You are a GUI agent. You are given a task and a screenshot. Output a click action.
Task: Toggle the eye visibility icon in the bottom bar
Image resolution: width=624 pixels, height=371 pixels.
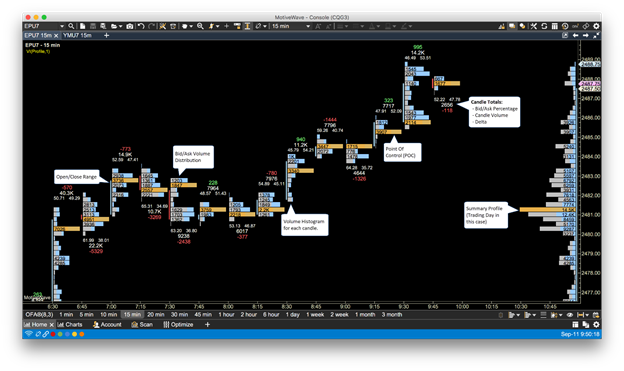570,315
